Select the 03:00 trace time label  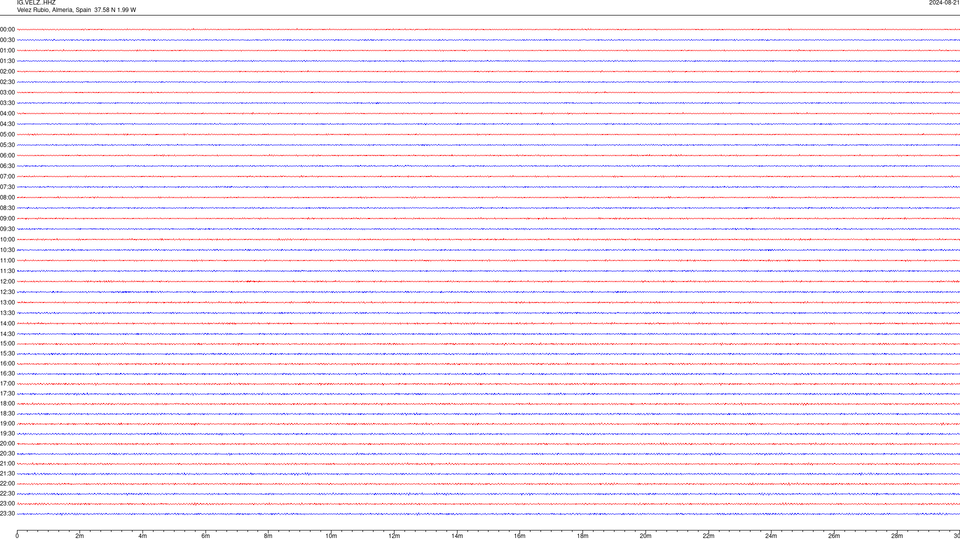coord(7,92)
